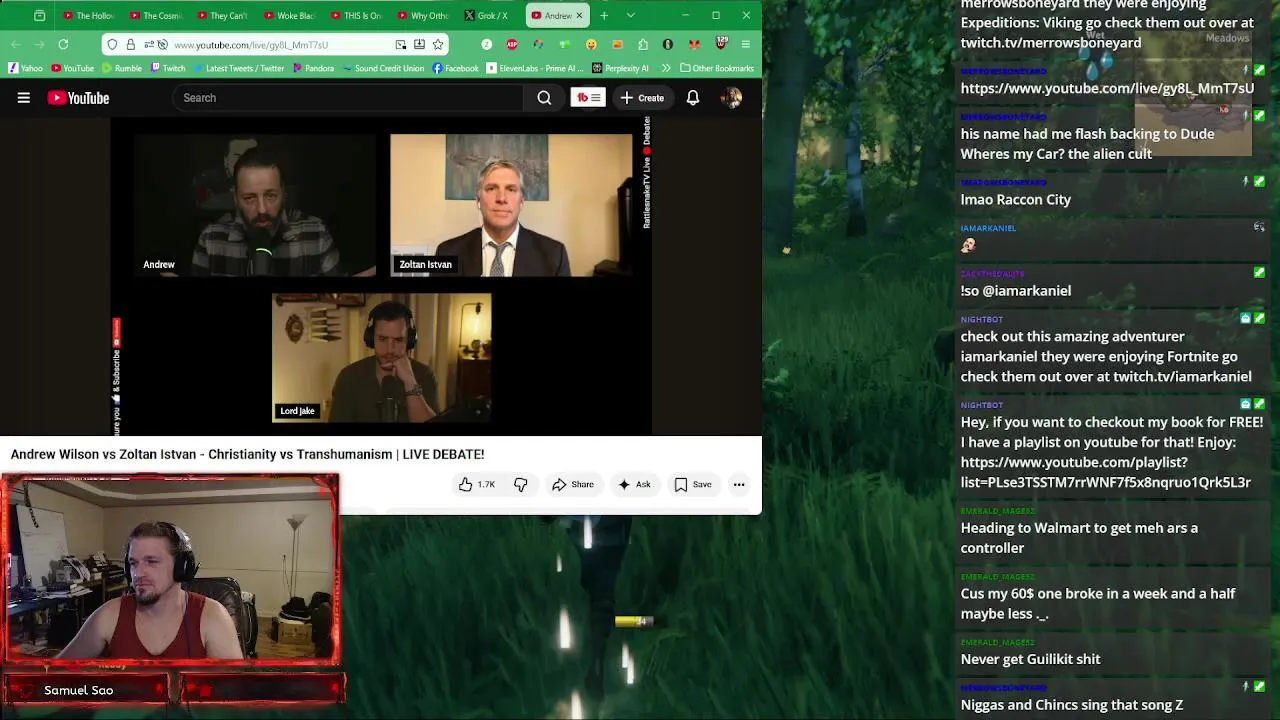Open the Rumble bookmark
This screenshot has width=1280, height=720.
[121, 68]
